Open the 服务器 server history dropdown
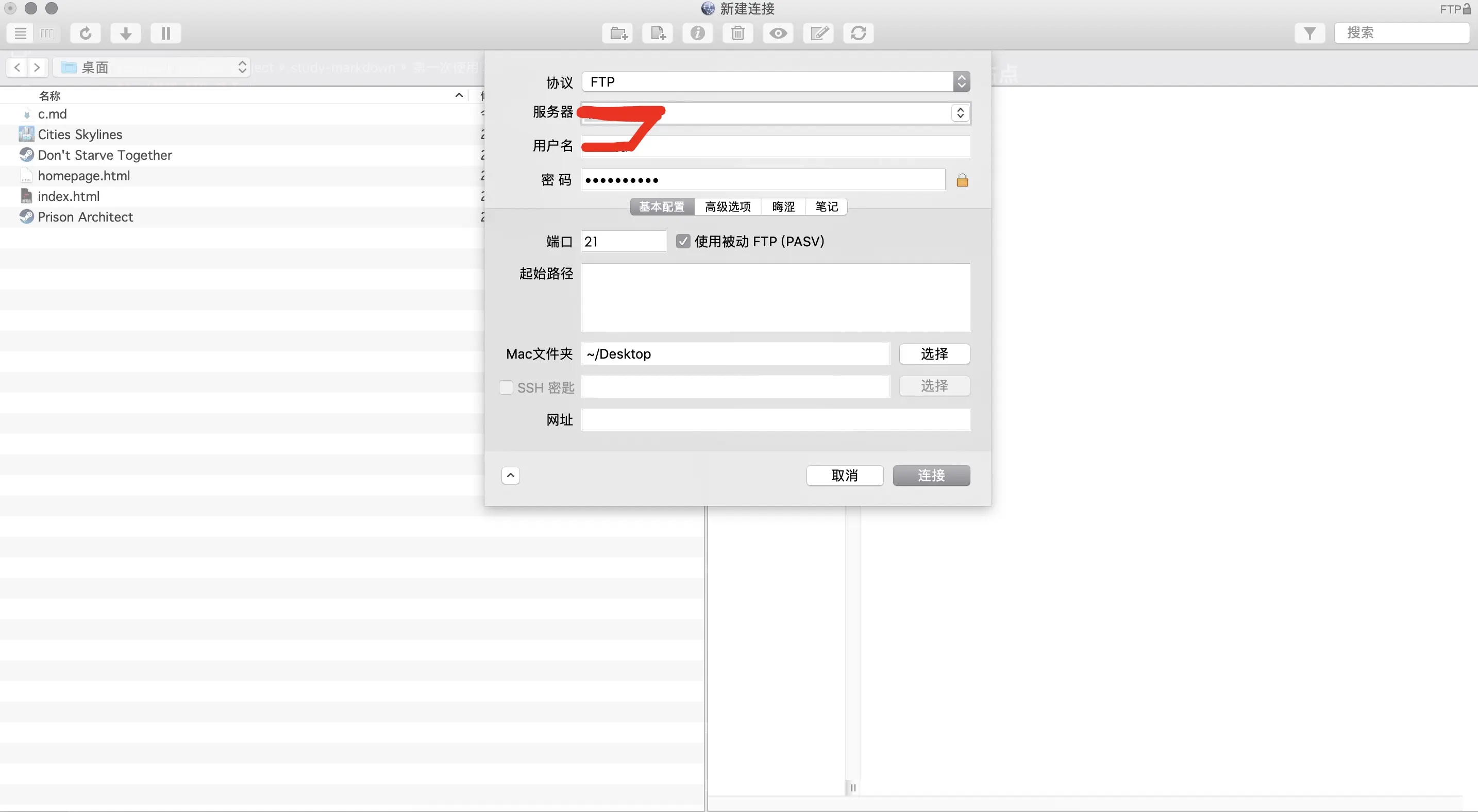1478x812 pixels. tap(961, 113)
